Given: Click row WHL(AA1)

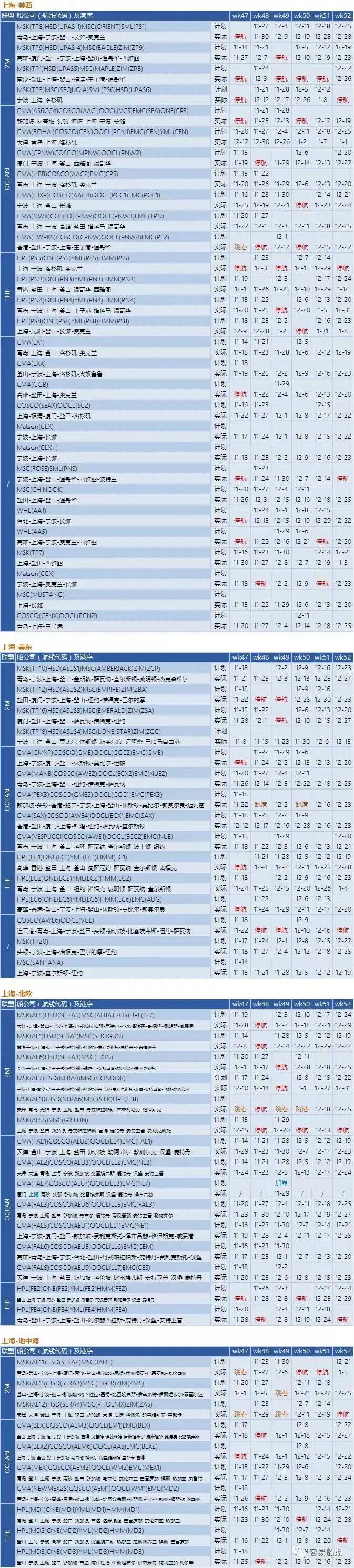Looking at the screenshot, I should (113, 511).
